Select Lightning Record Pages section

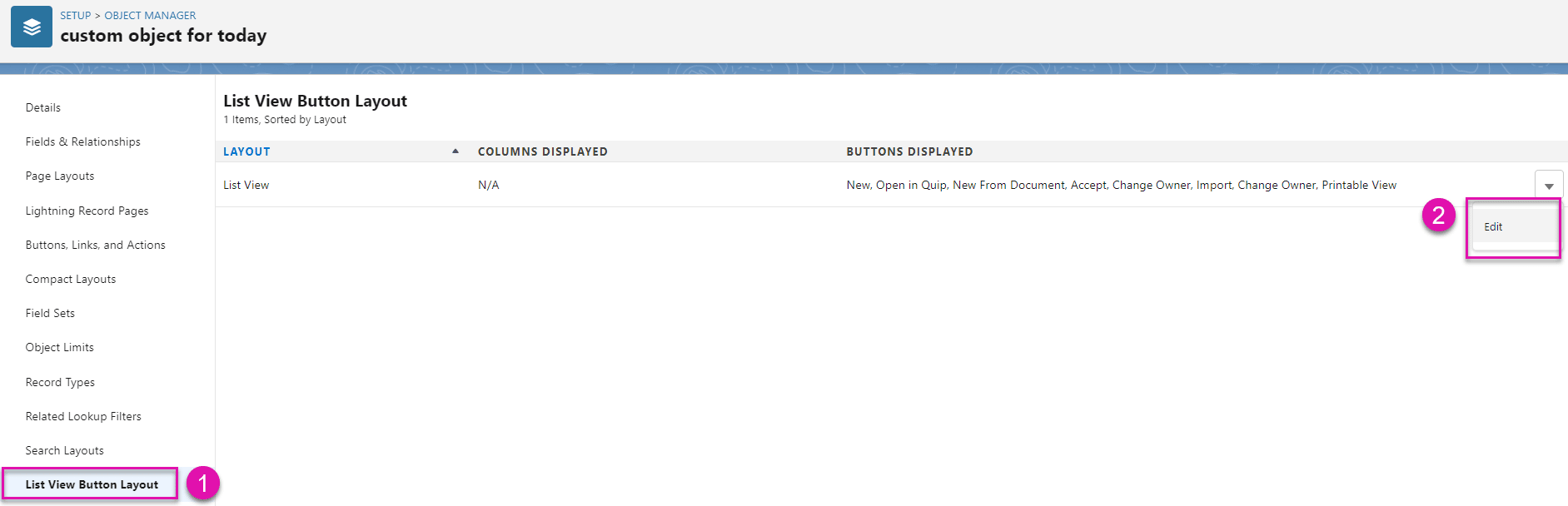[x=87, y=211]
